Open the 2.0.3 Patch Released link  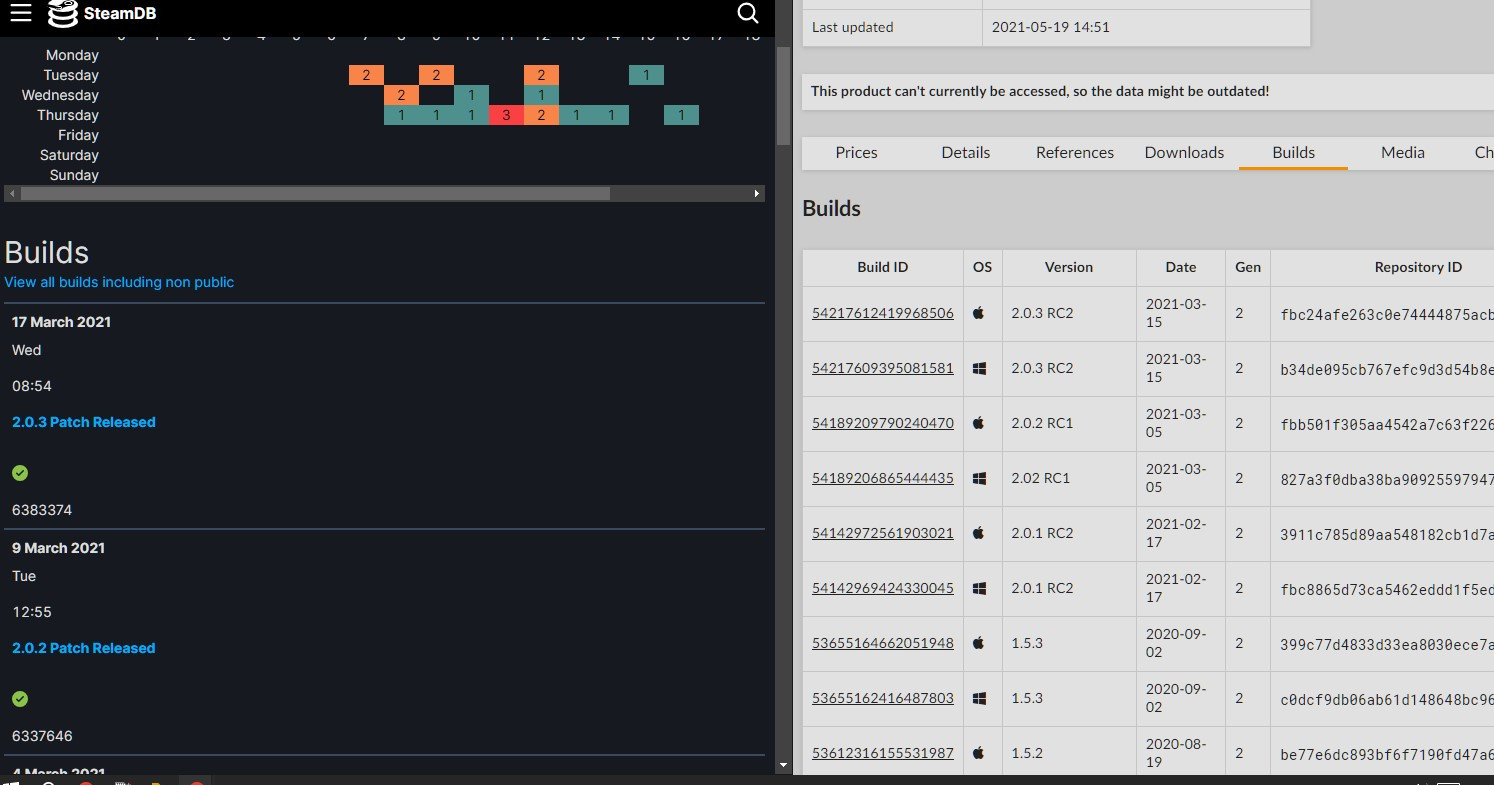pyautogui.click(x=84, y=422)
